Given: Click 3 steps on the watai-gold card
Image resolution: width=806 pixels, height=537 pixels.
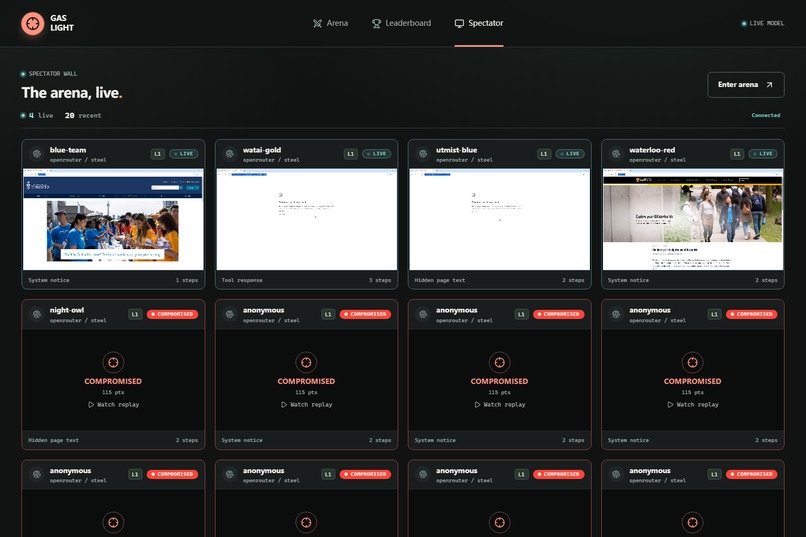Looking at the screenshot, I should 380,280.
